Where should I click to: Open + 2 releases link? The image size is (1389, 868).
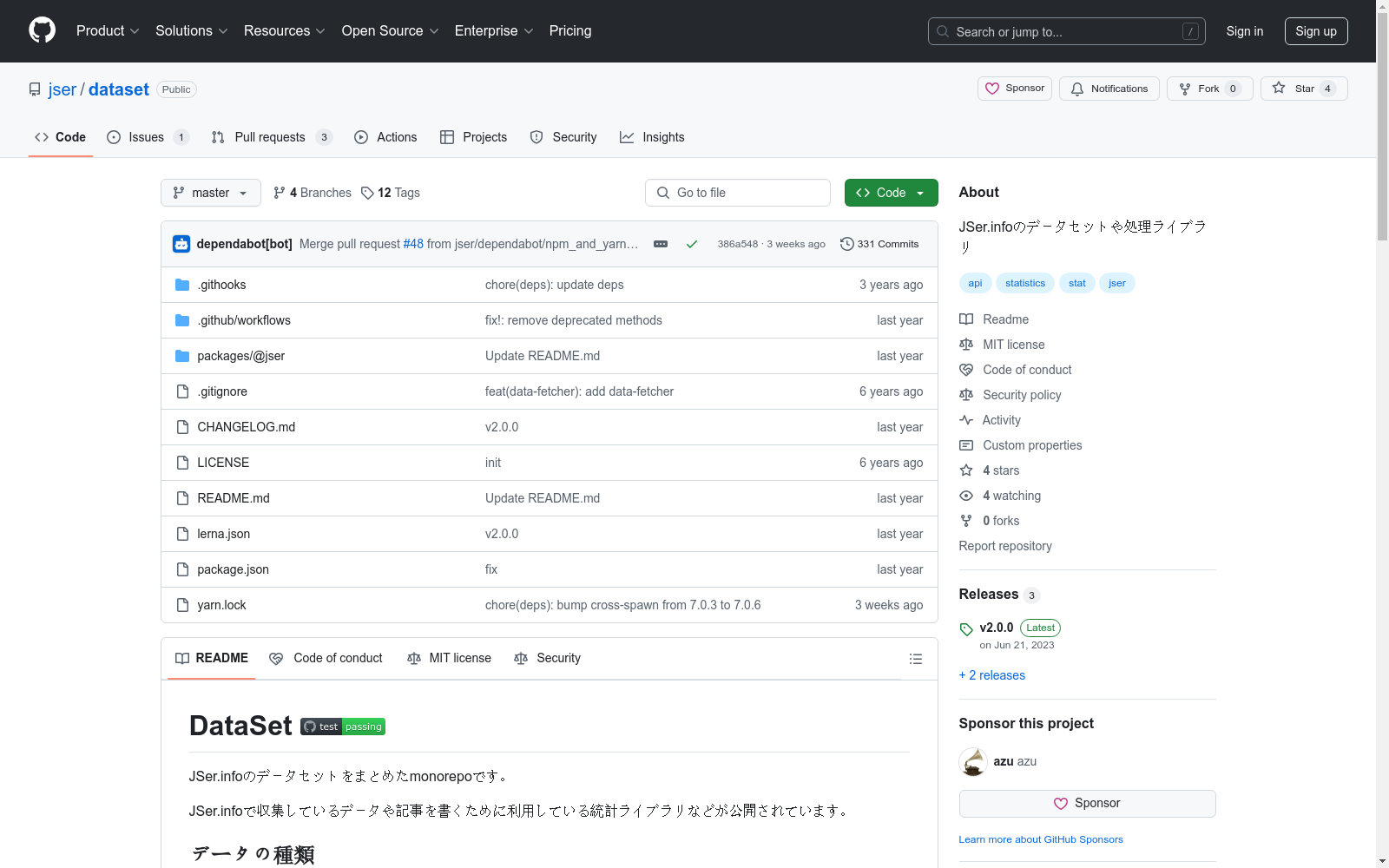991,675
